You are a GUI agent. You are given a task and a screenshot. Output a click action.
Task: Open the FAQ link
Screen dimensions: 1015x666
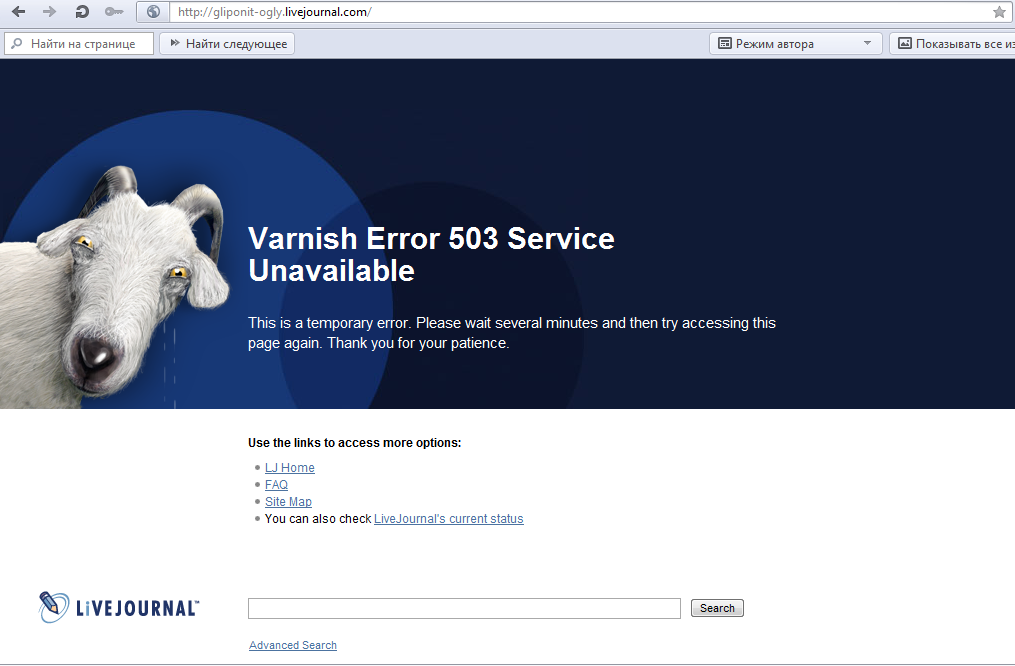coord(276,485)
